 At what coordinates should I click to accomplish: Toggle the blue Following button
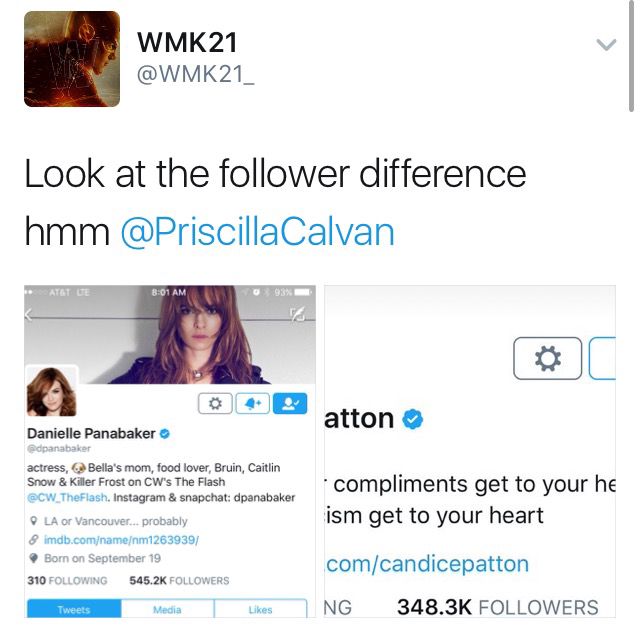(290, 404)
